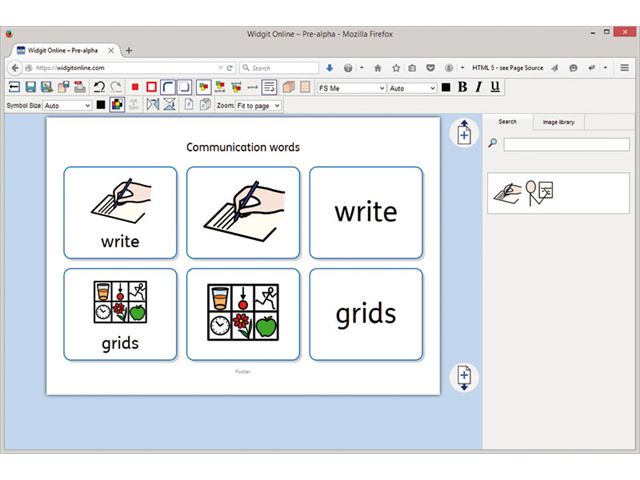This screenshot has height=480, width=640.
Task: Add a page below using the down icon
Action: pyautogui.click(x=464, y=378)
